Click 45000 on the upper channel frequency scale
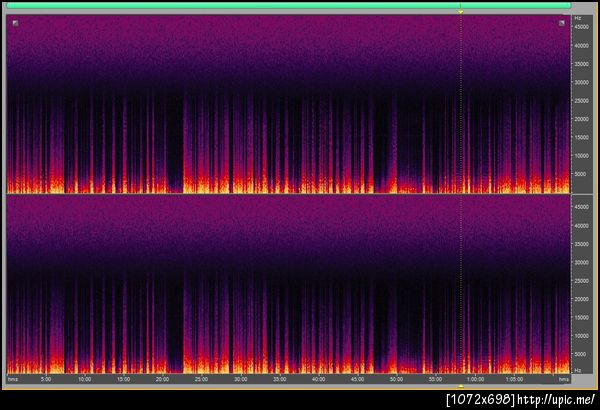 click(581, 27)
